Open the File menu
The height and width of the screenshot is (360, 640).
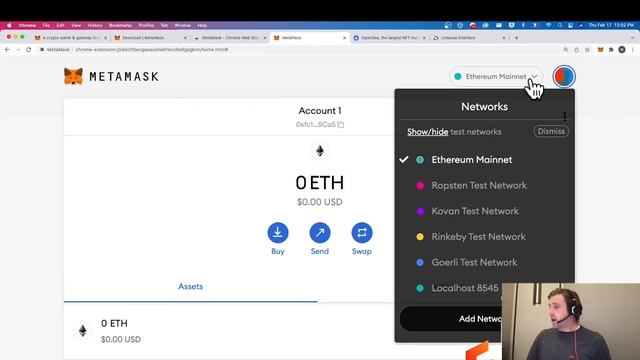pyautogui.click(x=46, y=25)
